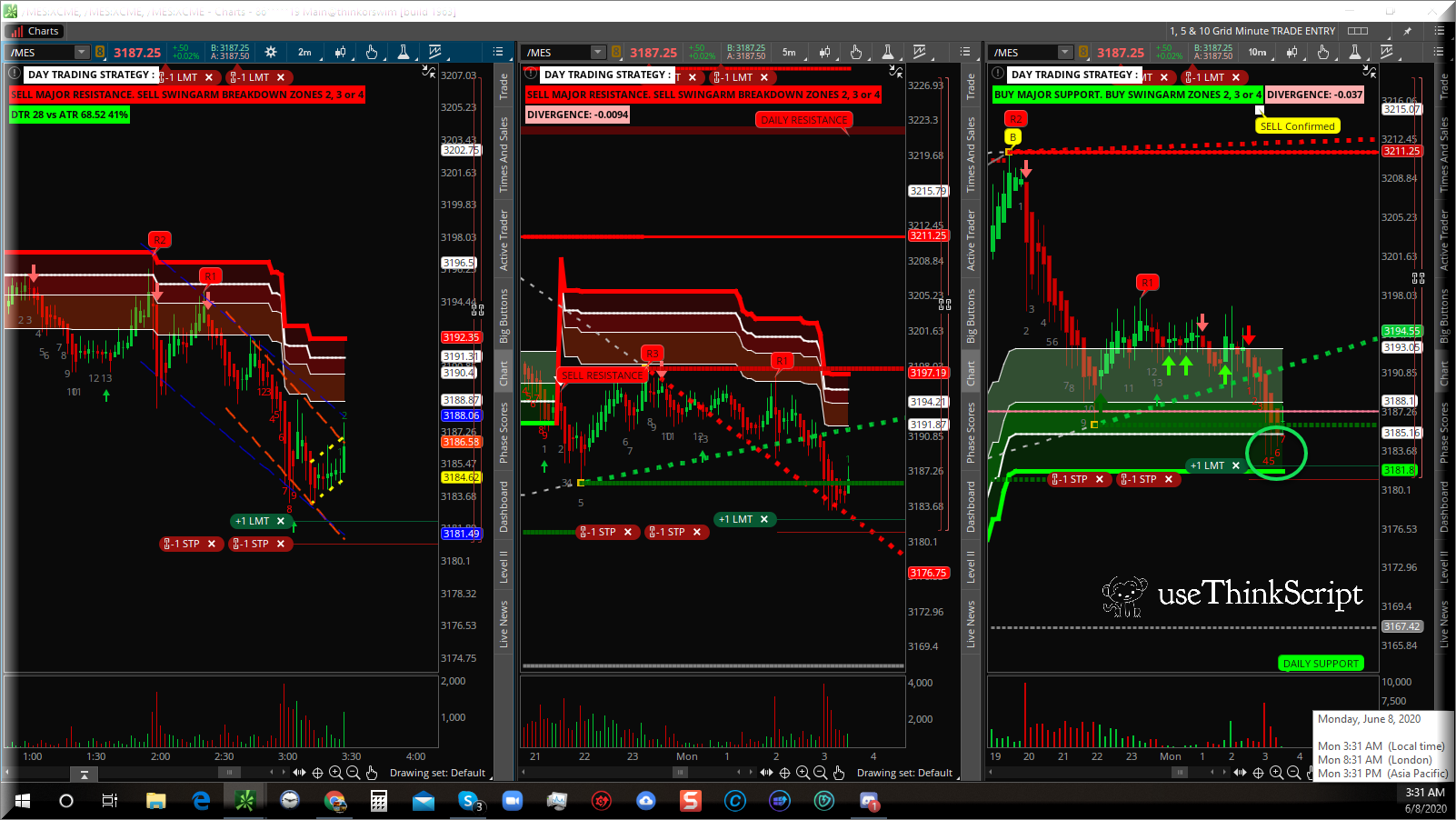Open chart style menu in 10m chart
The image size is (1456, 820).
pyautogui.click(x=1291, y=52)
